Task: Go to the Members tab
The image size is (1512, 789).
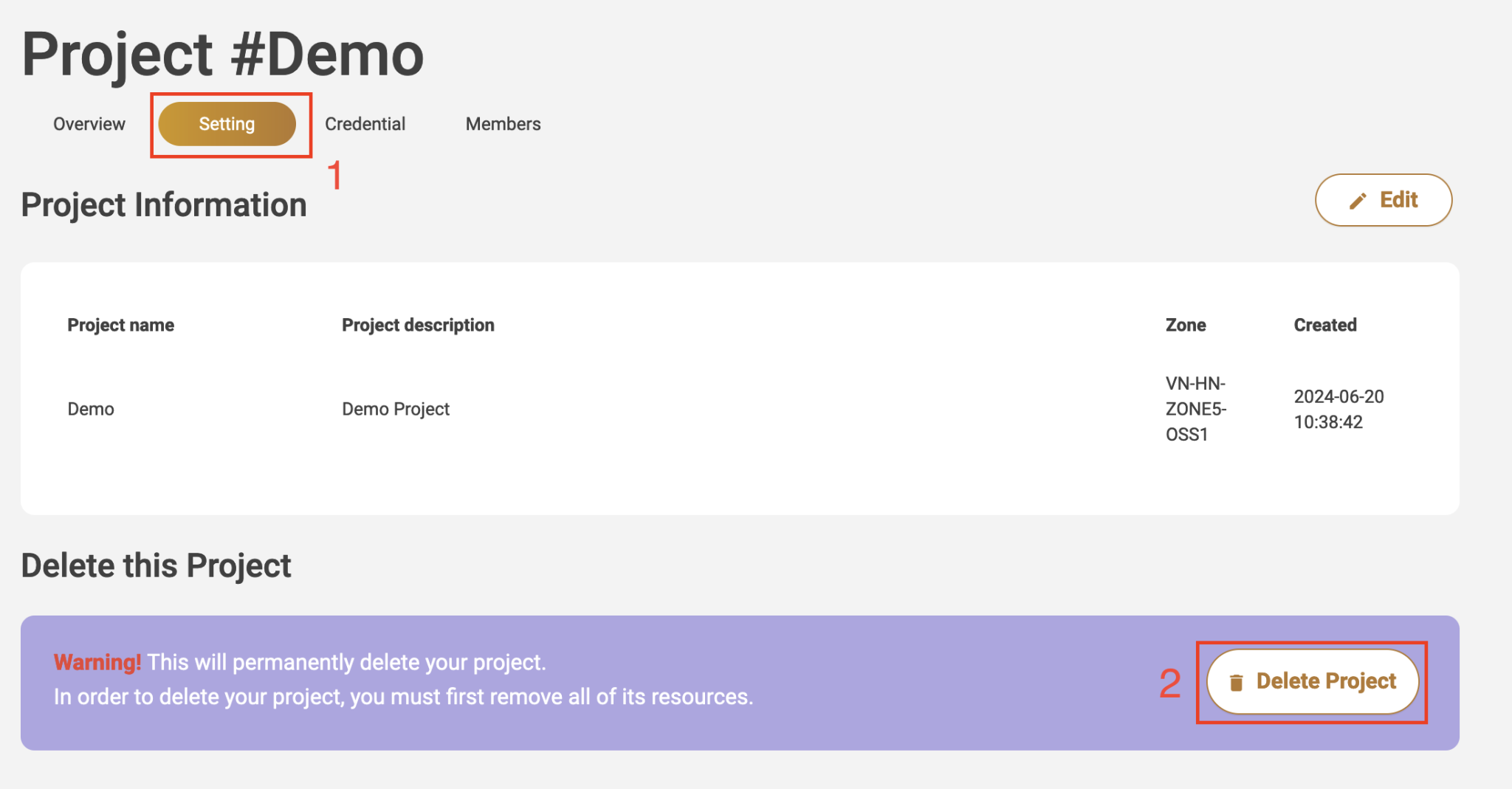Action: [x=503, y=124]
